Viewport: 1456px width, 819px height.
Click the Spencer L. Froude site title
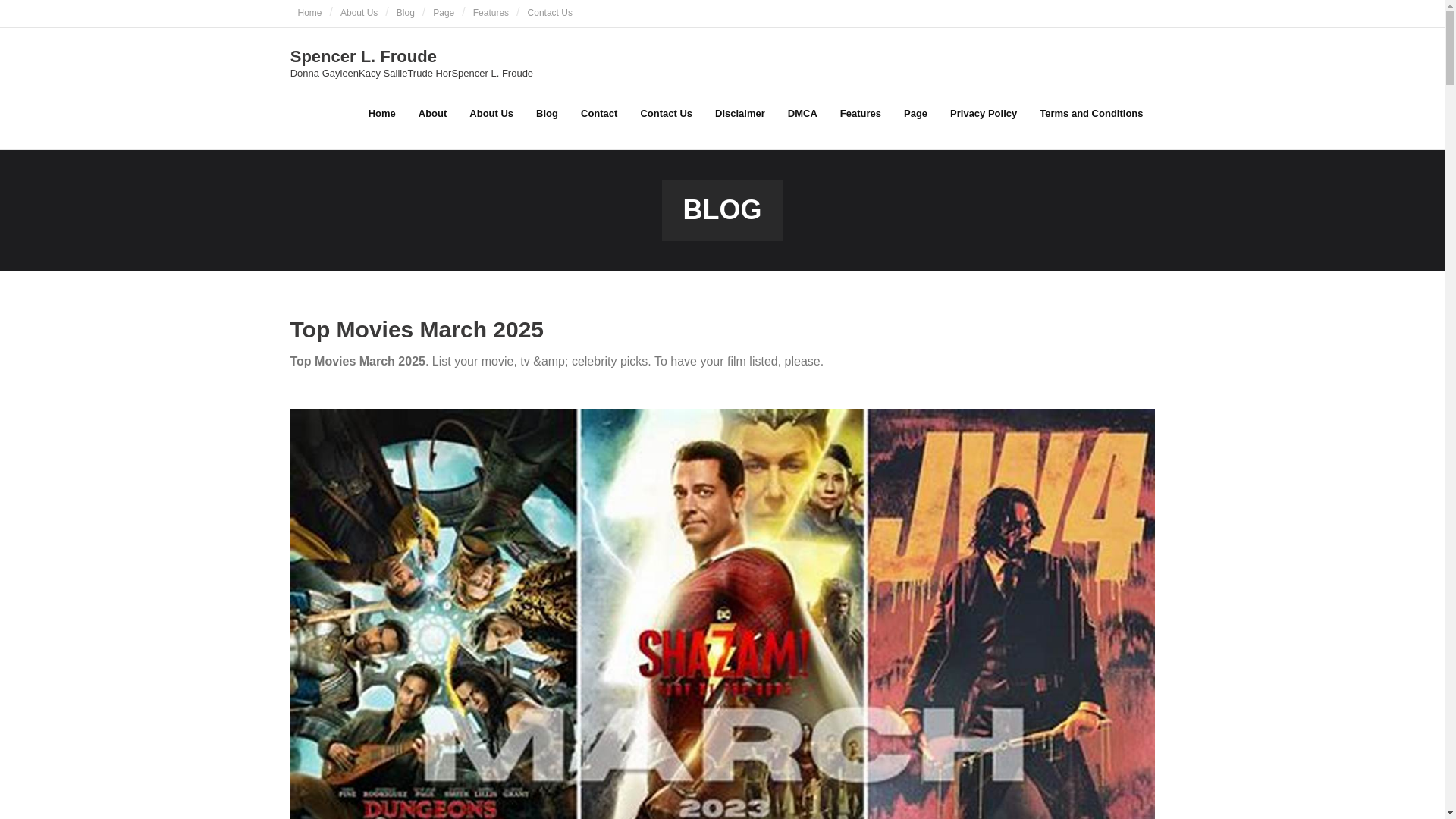click(x=363, y=56)
